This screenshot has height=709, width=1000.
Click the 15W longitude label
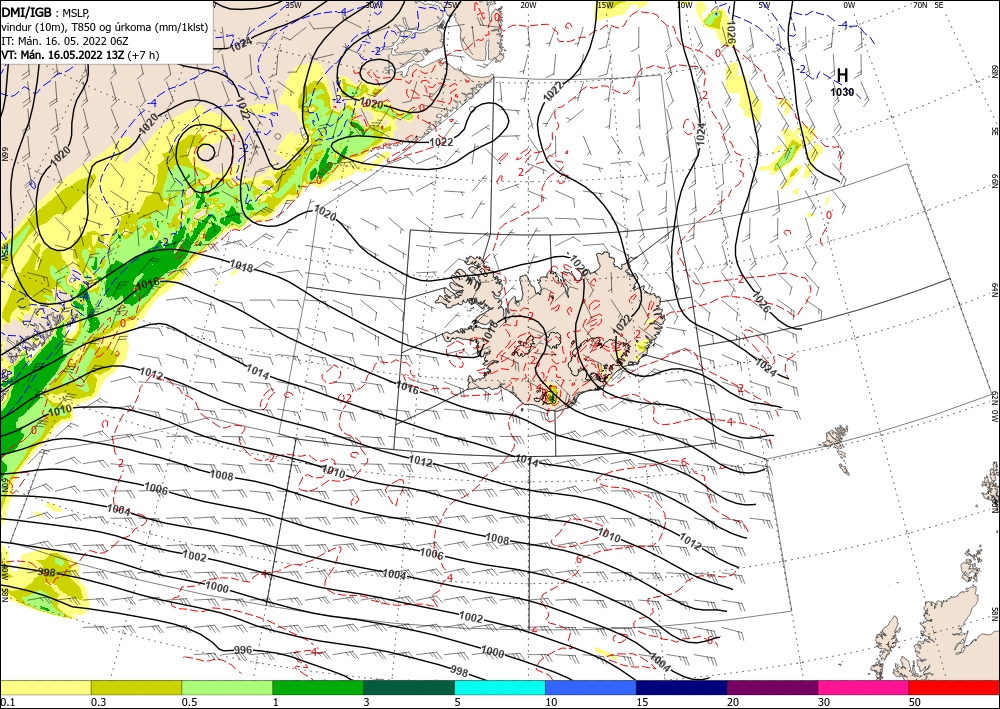605,5
